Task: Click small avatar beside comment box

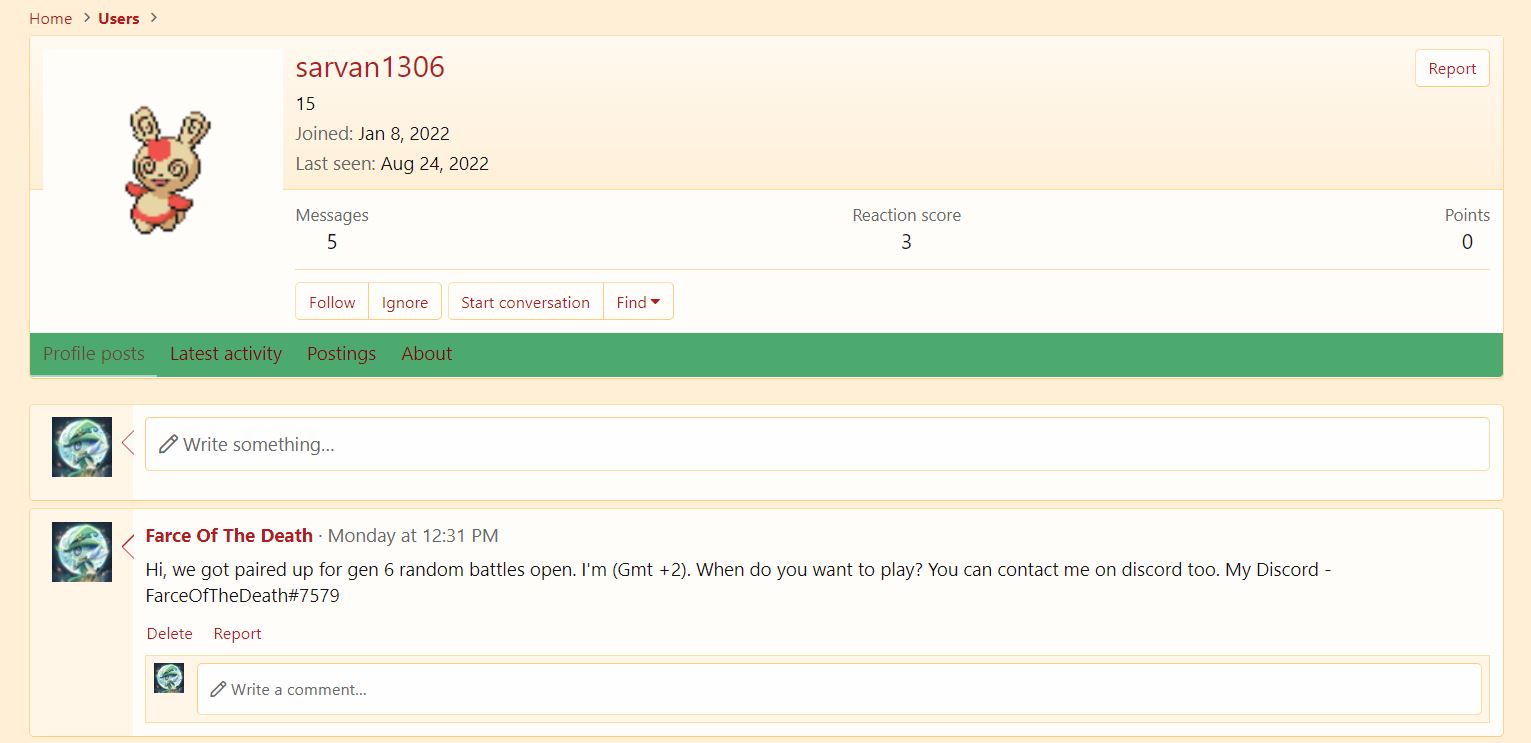Action: coord(169,678)
